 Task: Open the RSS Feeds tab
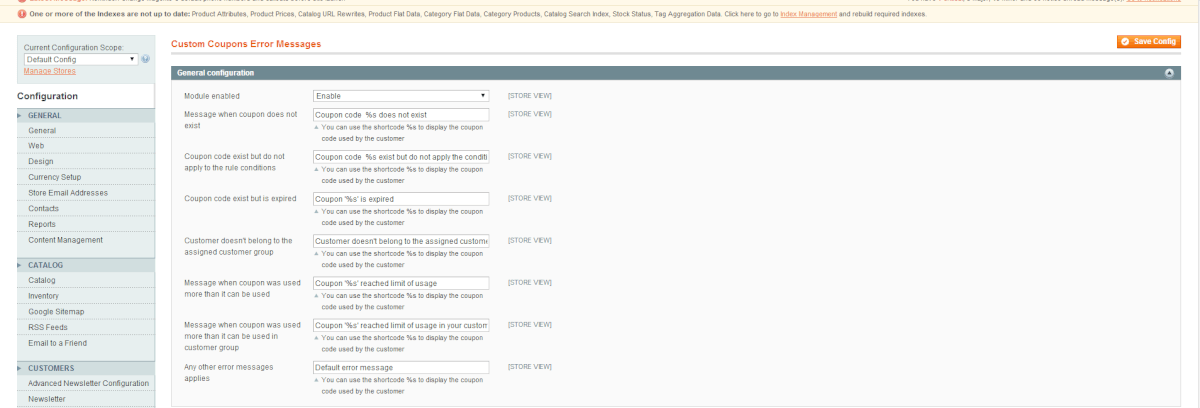pyautogui.click(x=85, y=327)
